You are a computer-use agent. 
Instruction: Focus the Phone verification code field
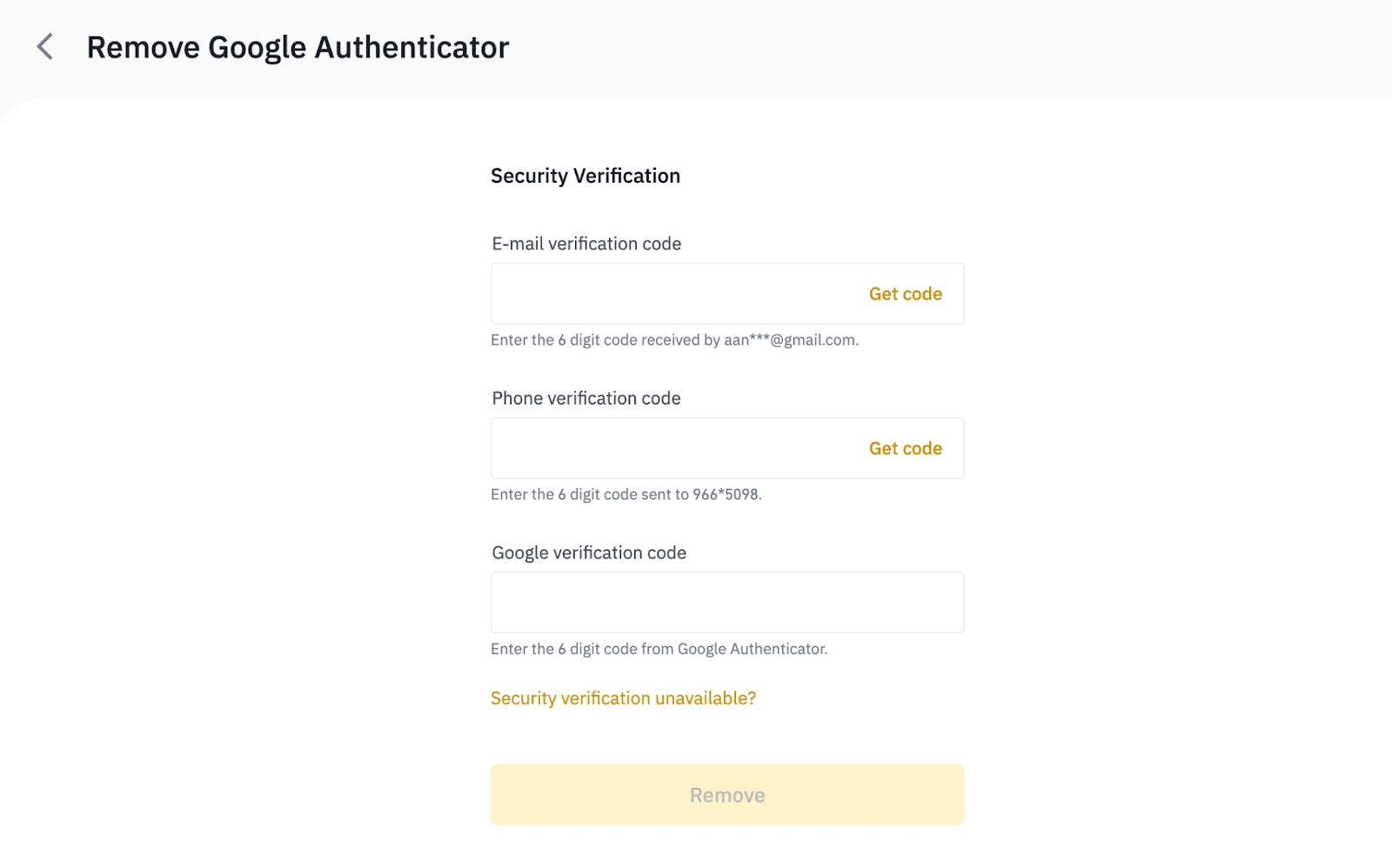pos(670,449)
